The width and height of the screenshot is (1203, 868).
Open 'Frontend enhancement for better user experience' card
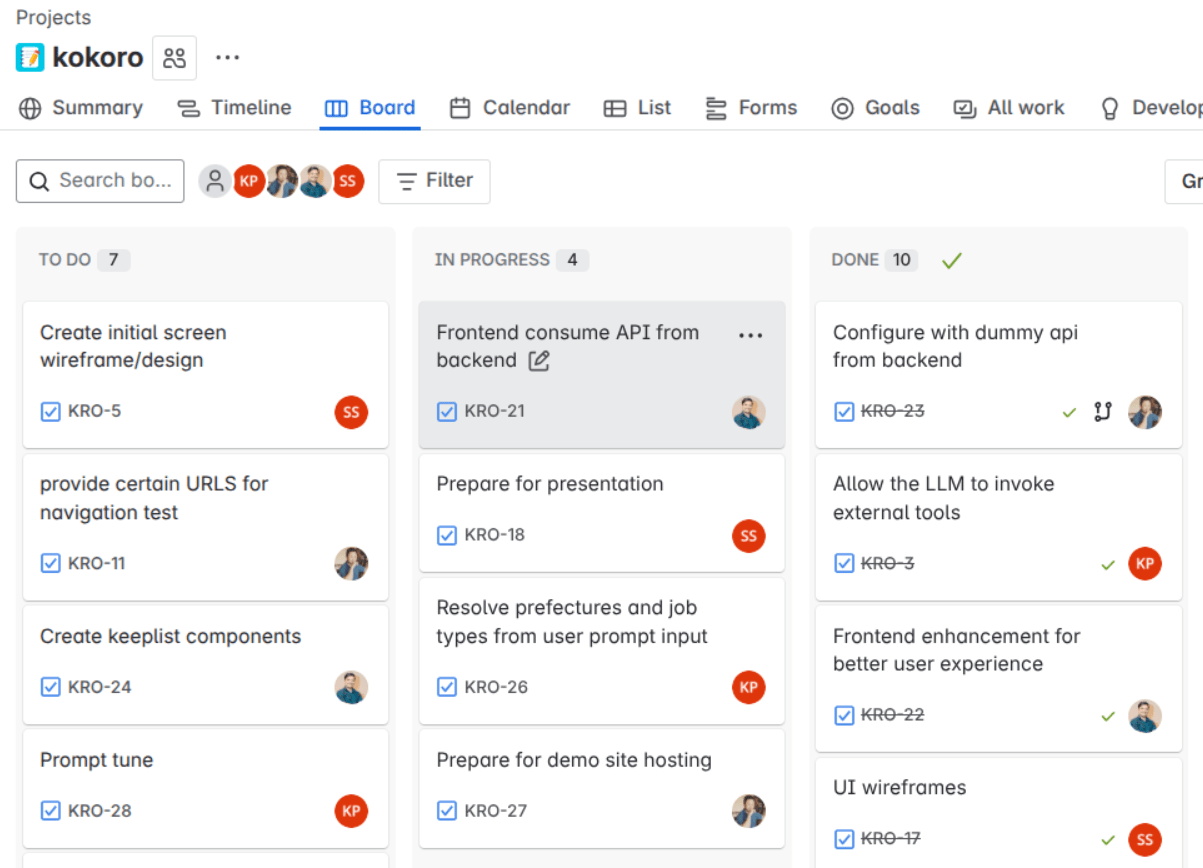click(x=998, y=679)
